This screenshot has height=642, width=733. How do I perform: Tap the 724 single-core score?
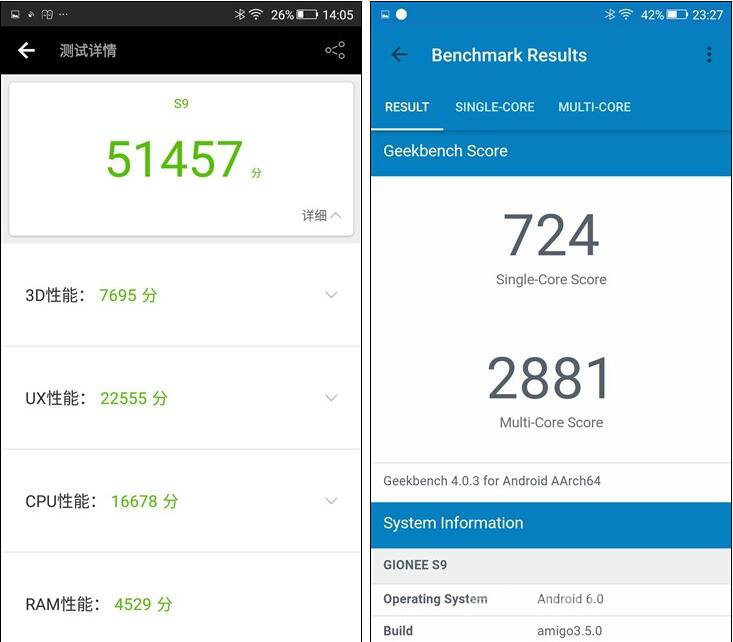(551, 235)
